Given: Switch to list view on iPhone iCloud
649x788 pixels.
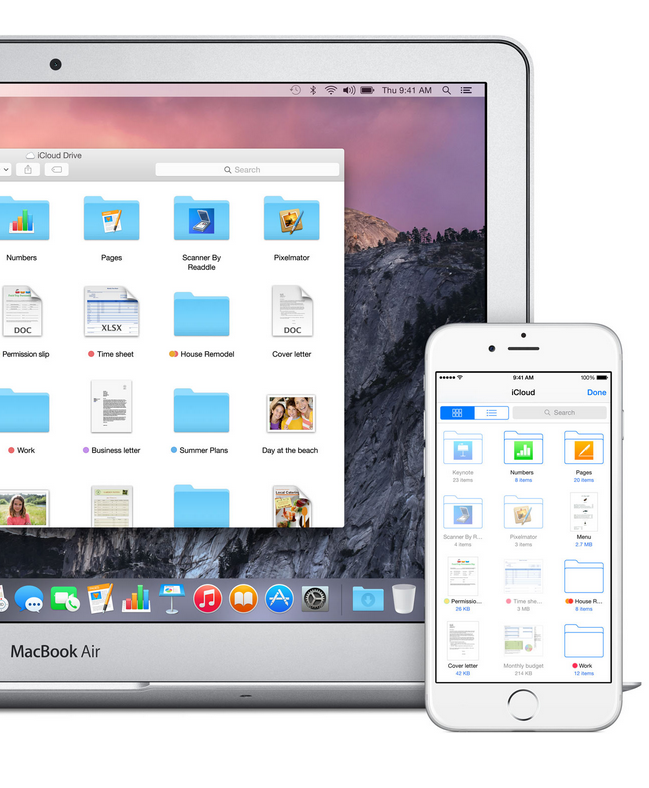Looking at the screenshot, I should (x=491, y=413).
